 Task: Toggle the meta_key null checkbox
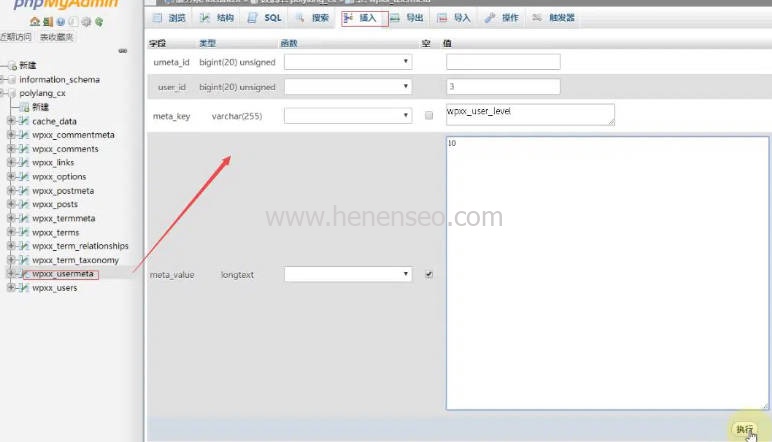coord(429,116)
